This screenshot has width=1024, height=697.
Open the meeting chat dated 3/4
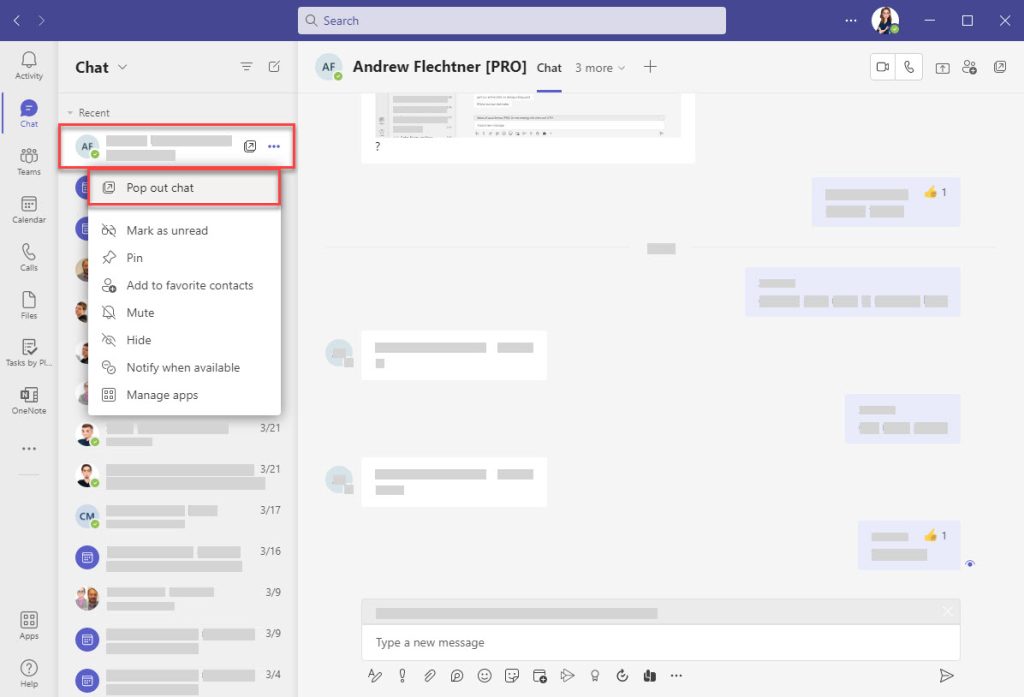(178, 680)
